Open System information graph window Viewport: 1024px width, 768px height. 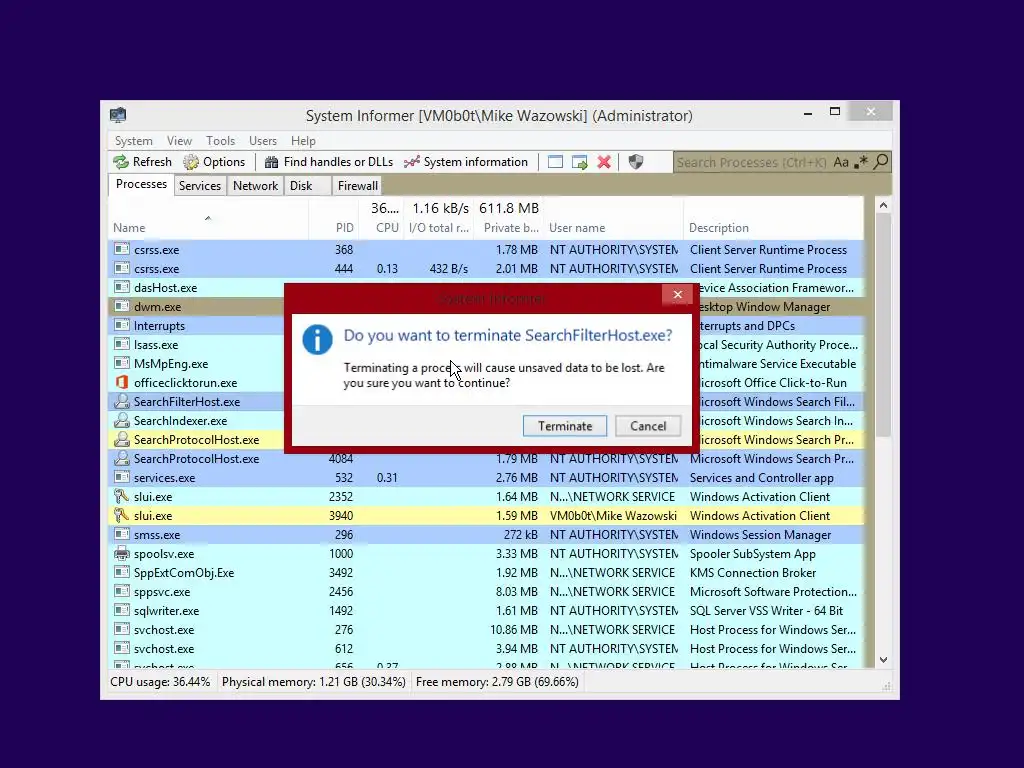466,162
